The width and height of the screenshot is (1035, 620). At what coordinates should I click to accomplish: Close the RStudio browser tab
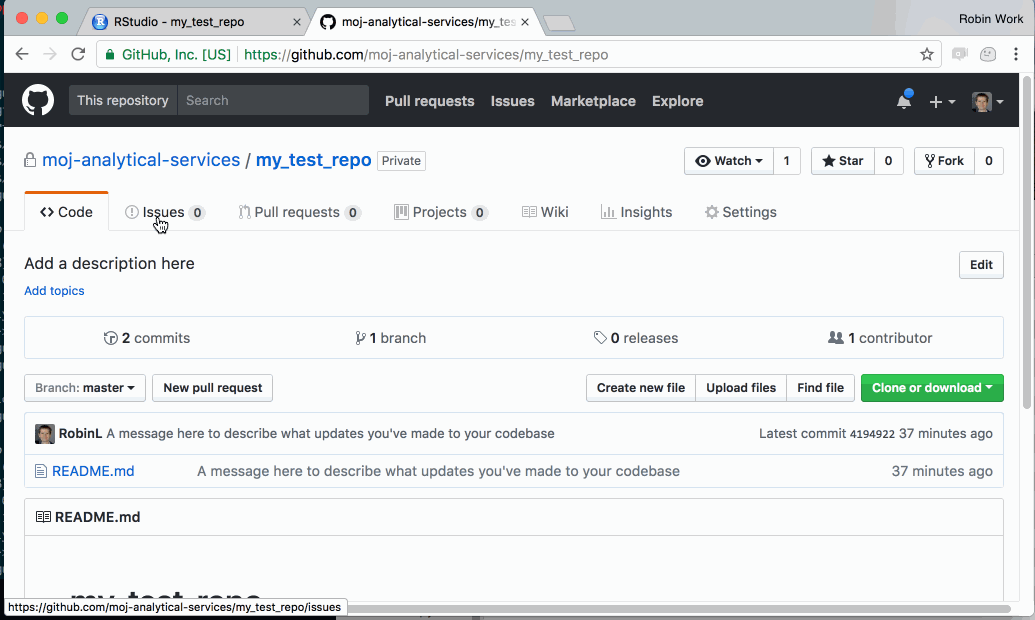pyautogui.click(x=296, y=22)
